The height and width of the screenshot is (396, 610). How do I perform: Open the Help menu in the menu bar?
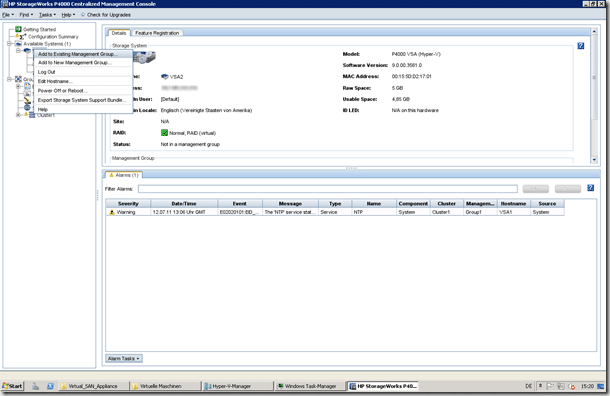tap(68, 15)
